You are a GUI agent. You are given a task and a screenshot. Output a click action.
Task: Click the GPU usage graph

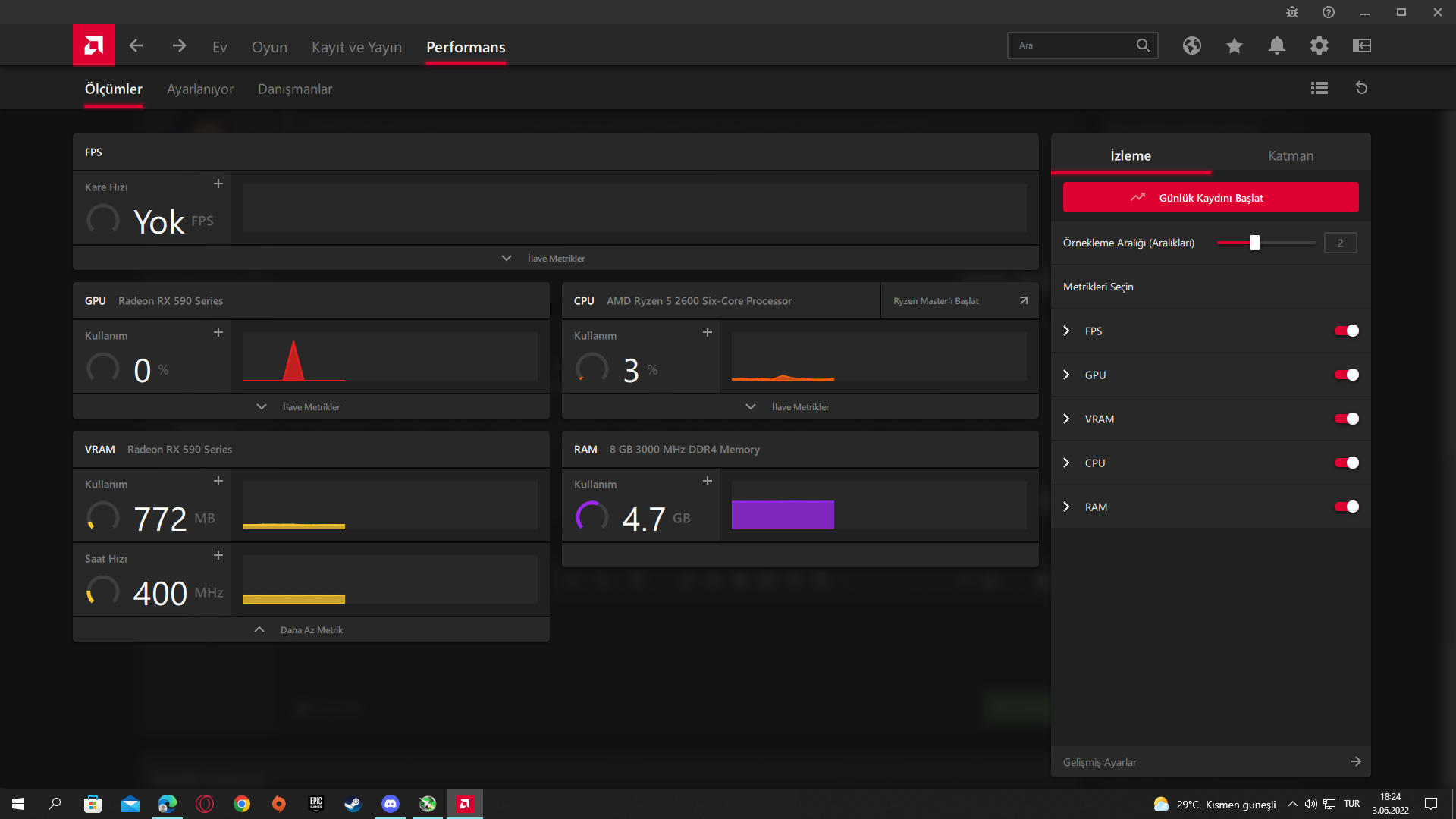[x=390, y=356]
